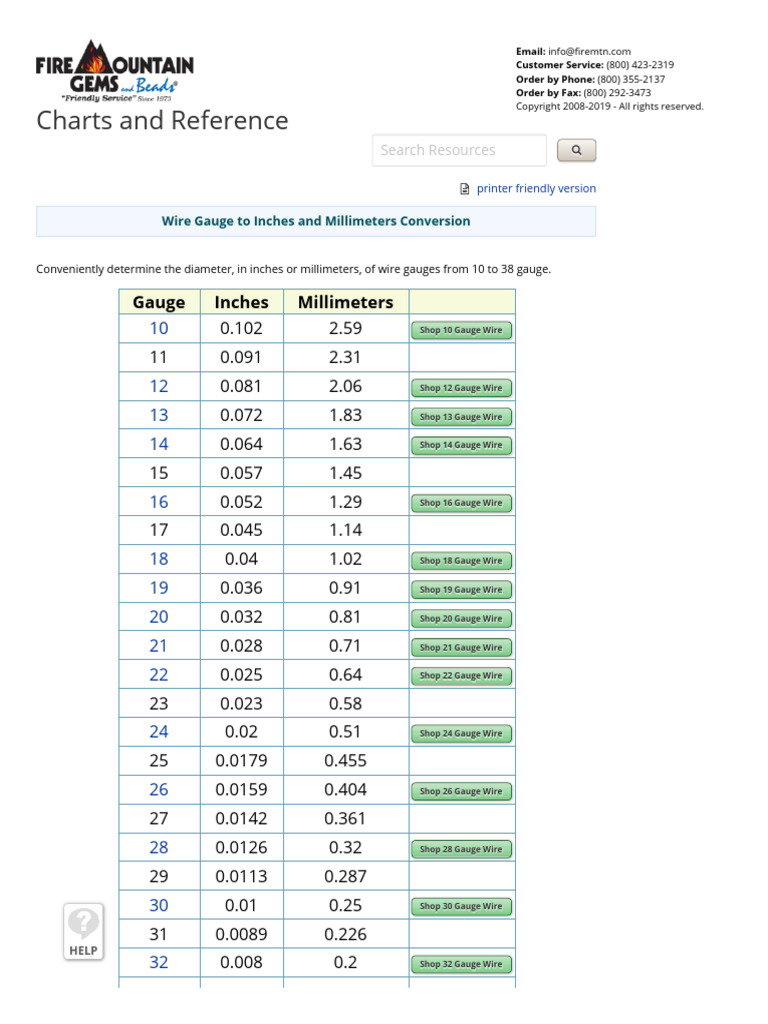The image size is (768, 1024).
Task: Click the Shop 30 Gauge Wire button
Action: (x=461, y=906)
